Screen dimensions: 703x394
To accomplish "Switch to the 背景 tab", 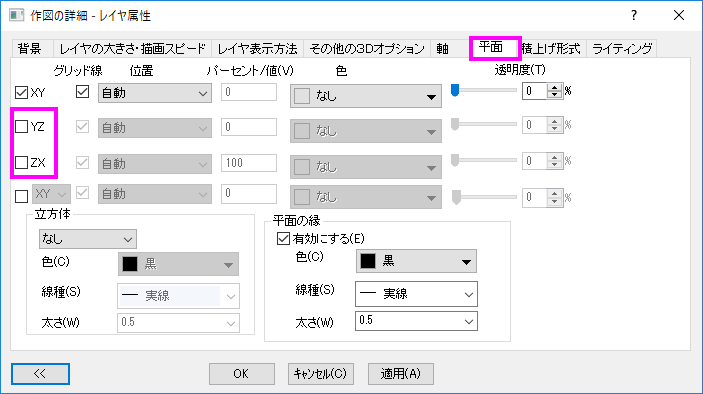I will point(30,48).
